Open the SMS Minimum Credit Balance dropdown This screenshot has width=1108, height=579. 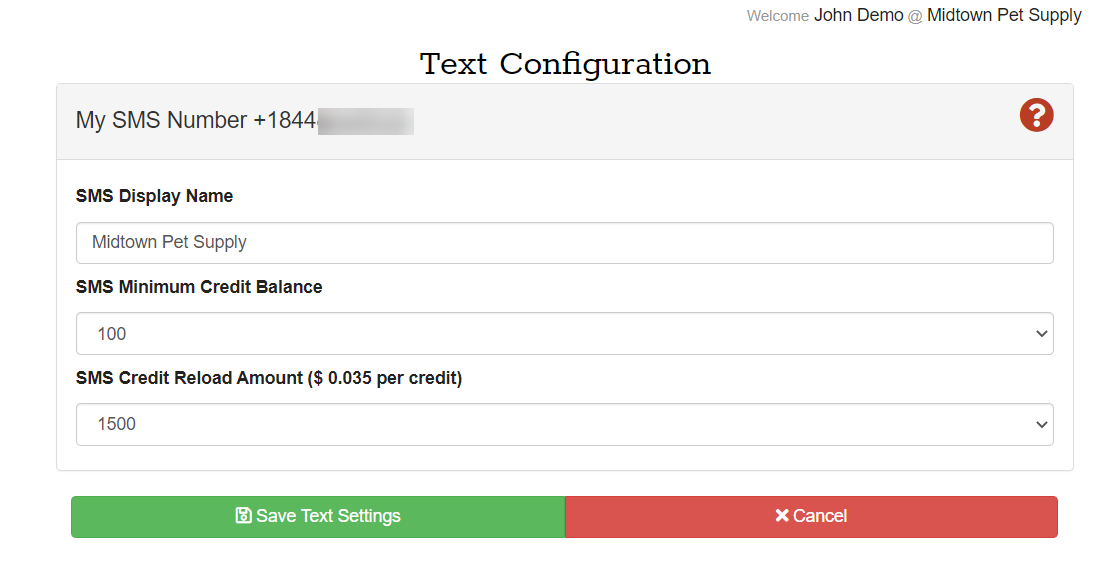[565, 334]
